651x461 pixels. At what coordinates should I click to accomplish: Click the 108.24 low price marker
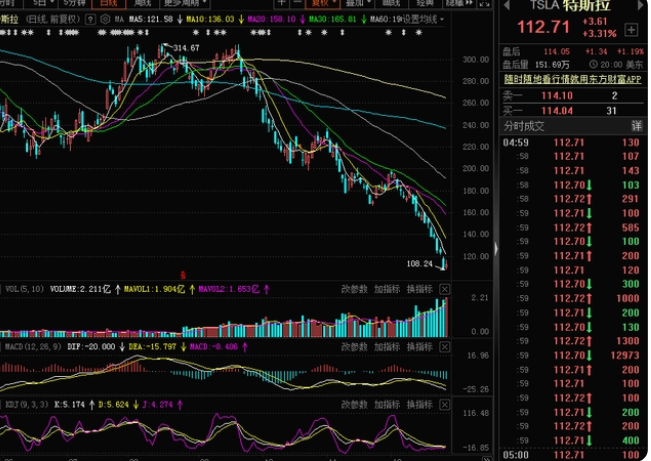click(420, 264)
